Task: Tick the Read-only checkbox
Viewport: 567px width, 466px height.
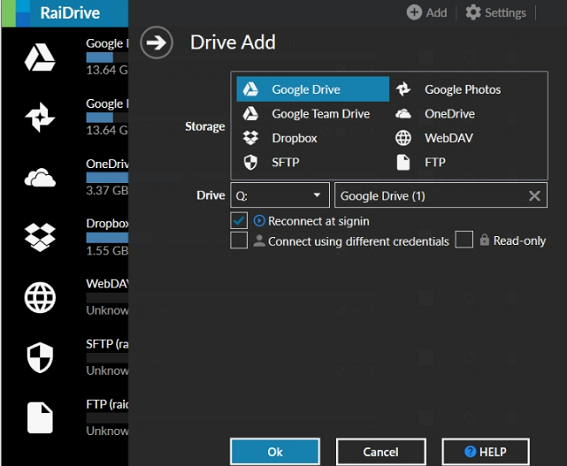Action: tap(464, 240)
